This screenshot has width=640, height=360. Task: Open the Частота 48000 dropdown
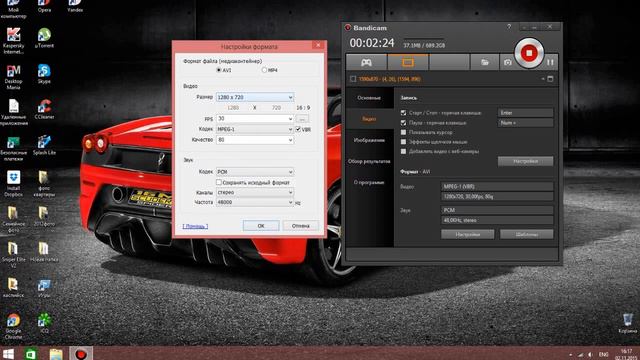tap(255, 202)
